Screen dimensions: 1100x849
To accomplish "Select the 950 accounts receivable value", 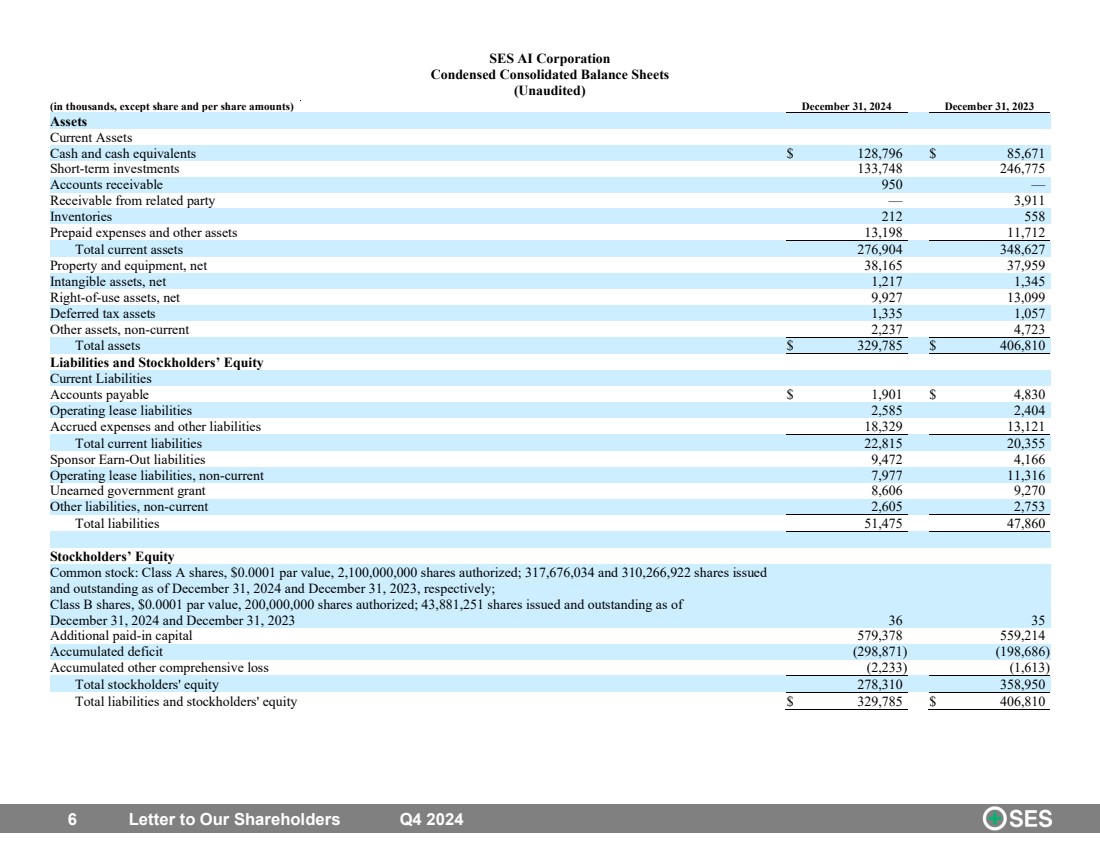I will click(x=892, y=185).
